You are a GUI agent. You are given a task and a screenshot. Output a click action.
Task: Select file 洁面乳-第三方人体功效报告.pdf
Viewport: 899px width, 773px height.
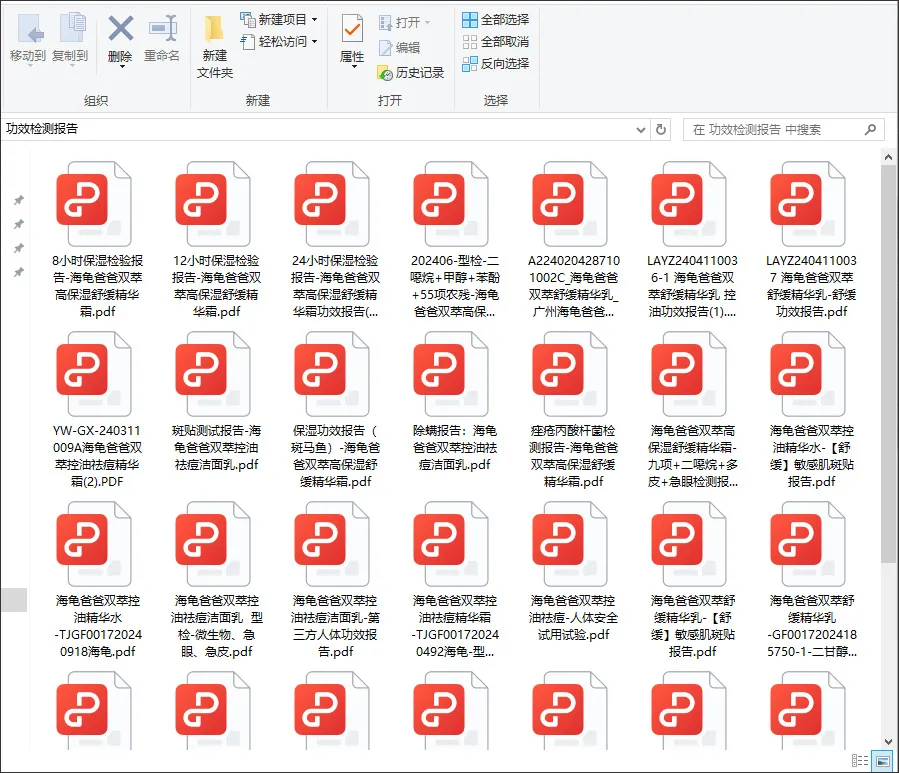coord(335,580)
